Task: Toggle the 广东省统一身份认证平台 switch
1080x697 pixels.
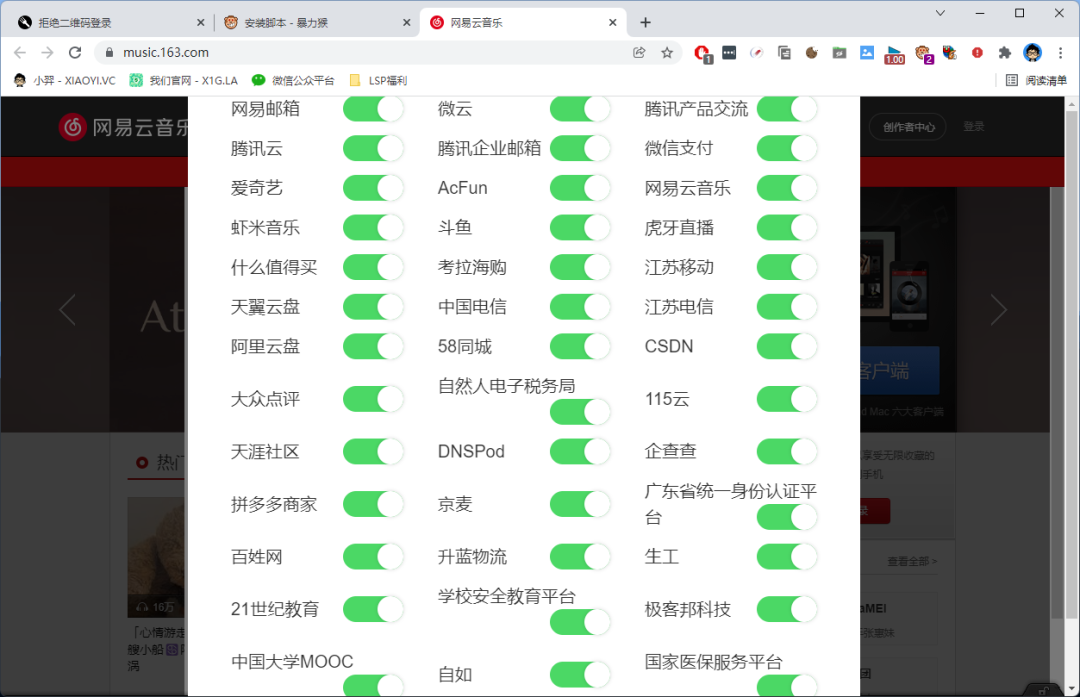Action: [x=787, y=517]
